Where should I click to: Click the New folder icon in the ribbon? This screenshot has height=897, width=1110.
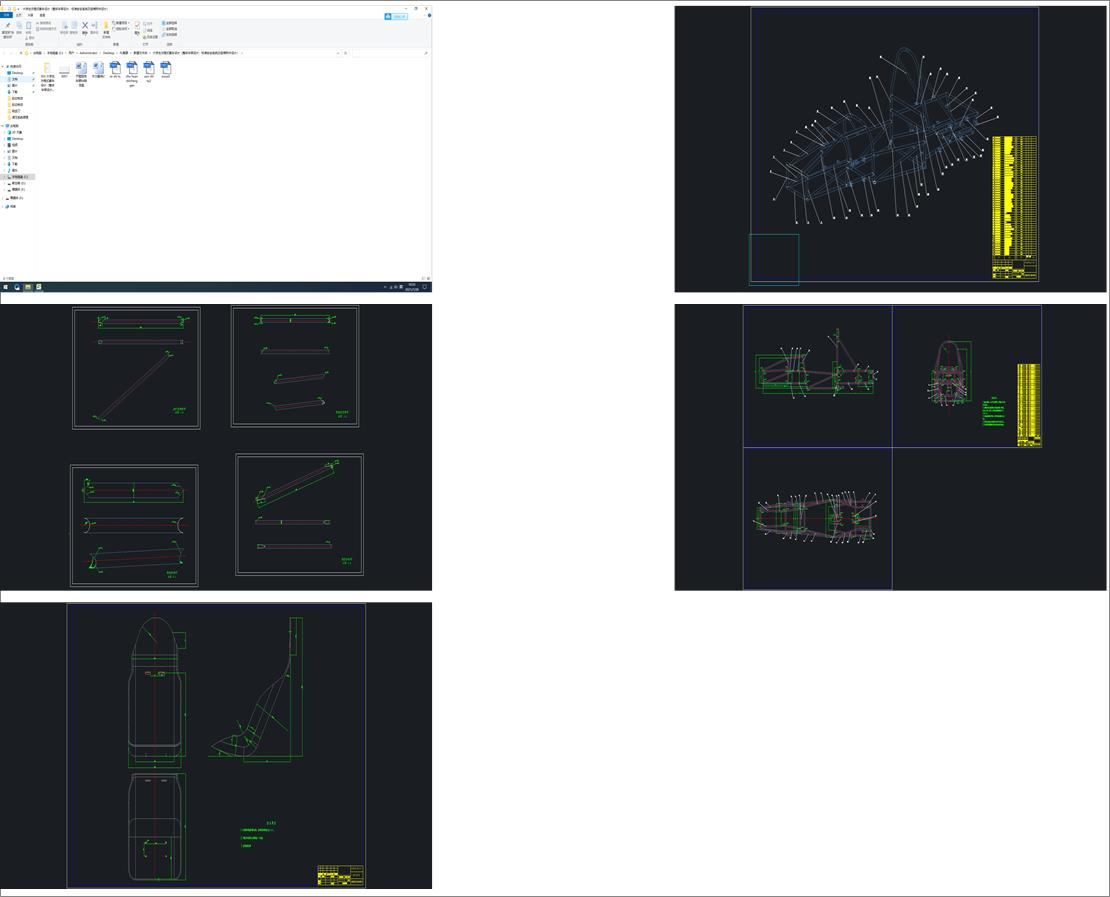tap(106, 29)
